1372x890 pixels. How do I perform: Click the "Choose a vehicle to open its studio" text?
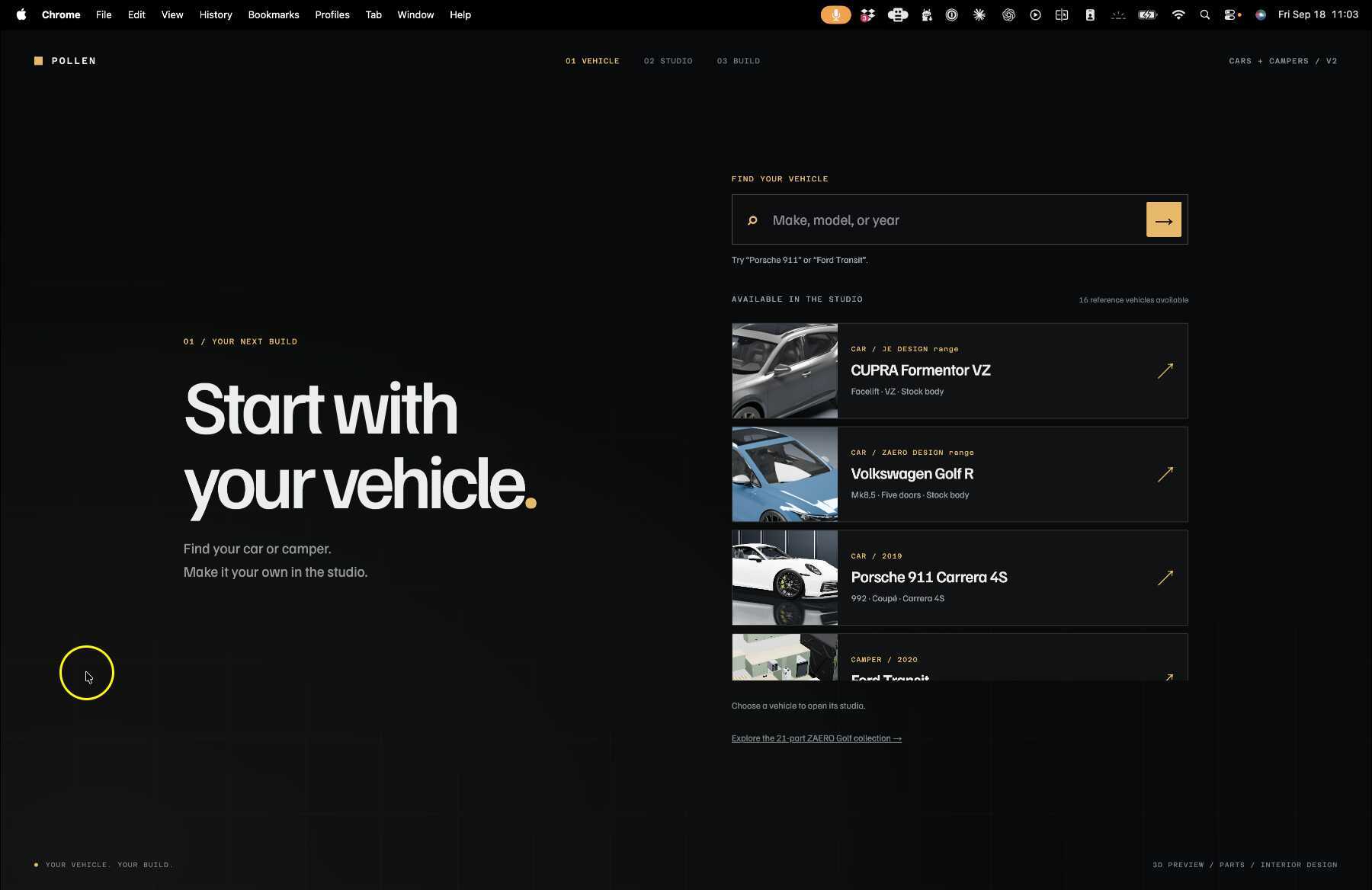point(798,706)
